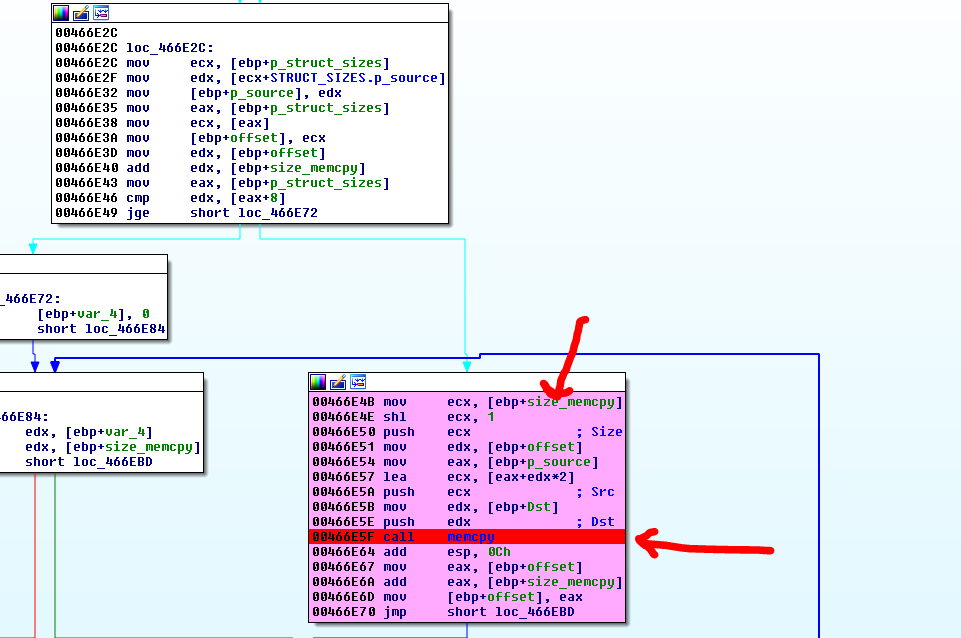
Task: Click node color icon on loc_466E2C block
Action: click(x=62, y=13)
